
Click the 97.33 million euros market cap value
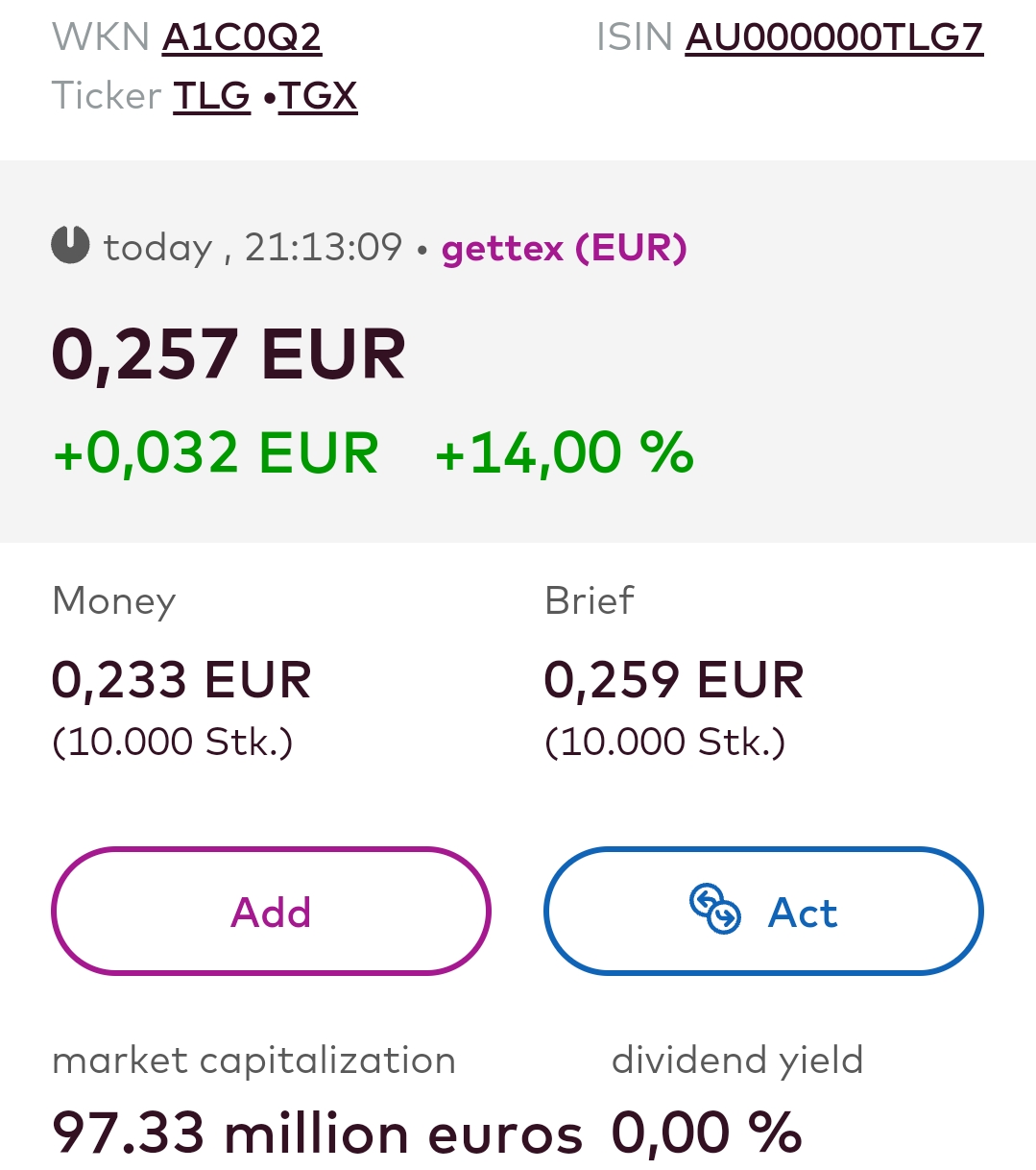pyautogui.click(x=318, y=1133)
